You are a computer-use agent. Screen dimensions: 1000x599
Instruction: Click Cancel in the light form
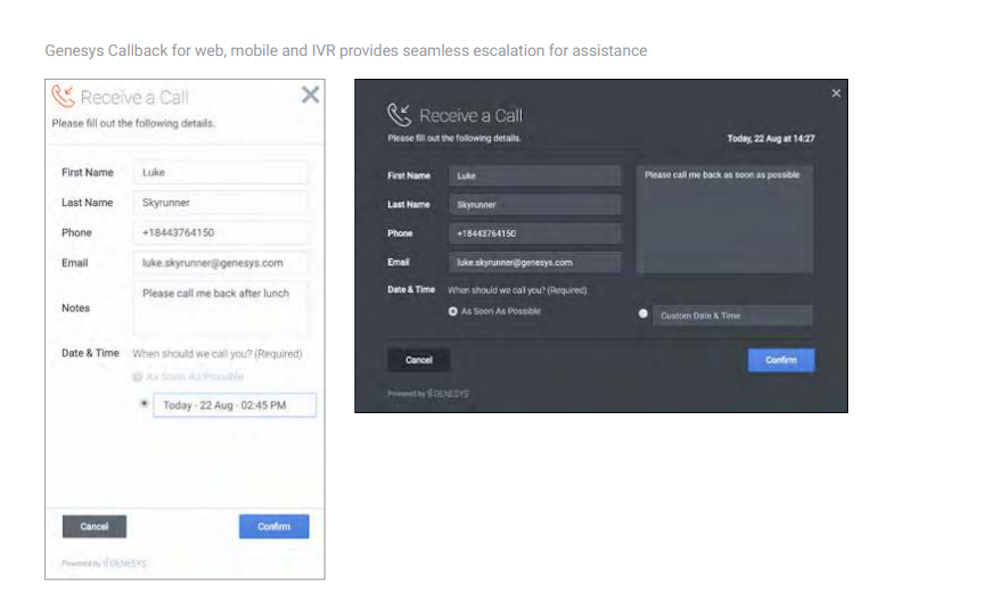[94, 526]
